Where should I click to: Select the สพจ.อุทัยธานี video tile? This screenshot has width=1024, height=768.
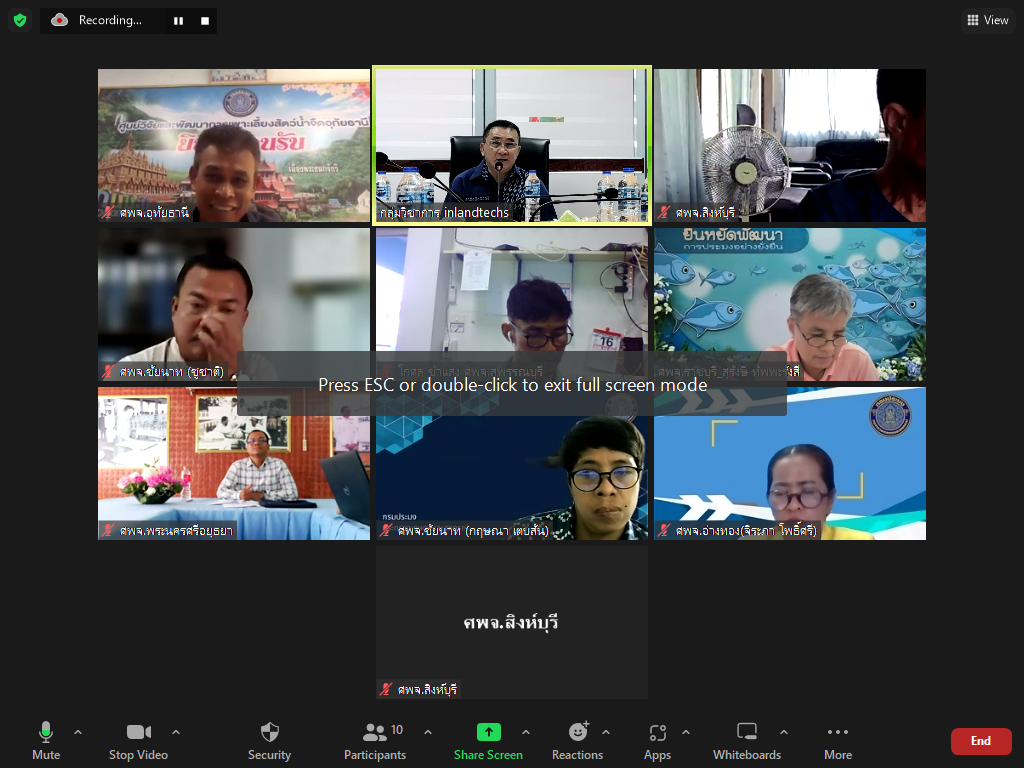tap(234, 146)
